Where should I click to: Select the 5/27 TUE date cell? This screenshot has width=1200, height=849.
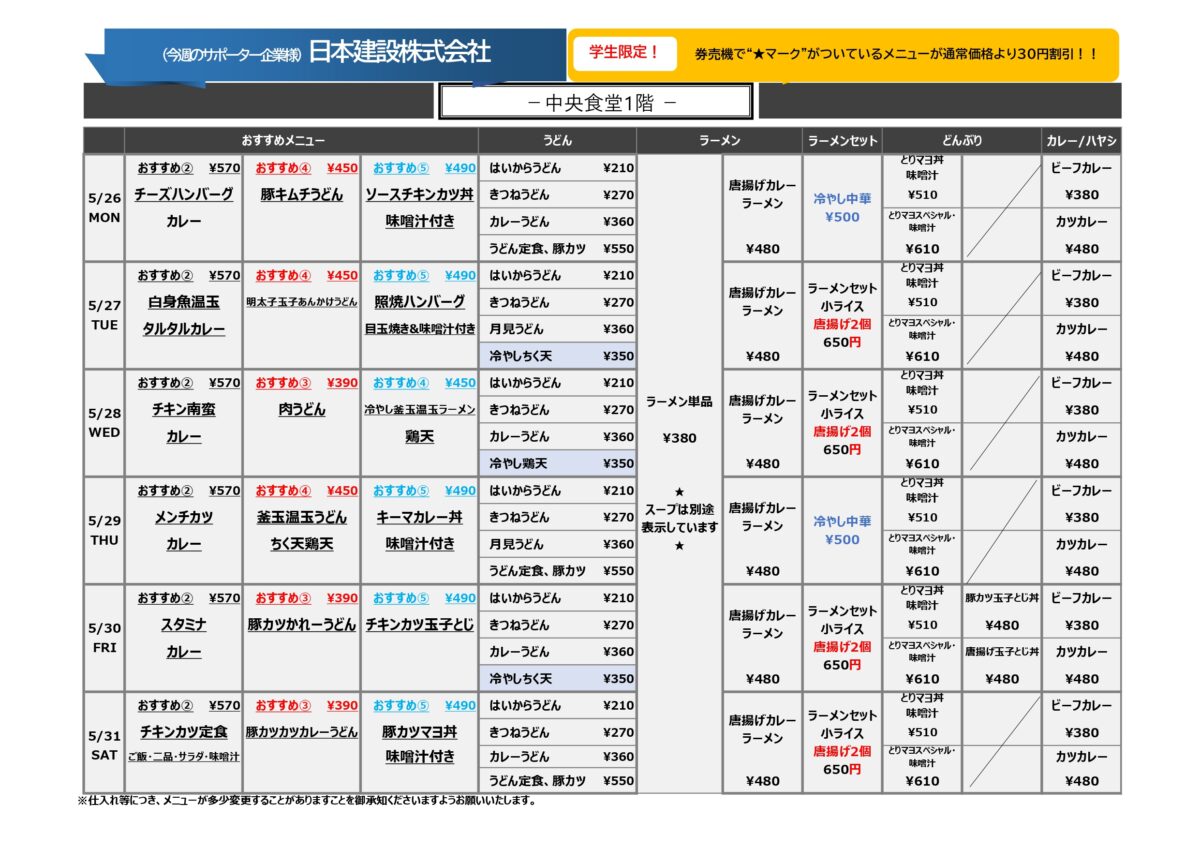[104, 316]
